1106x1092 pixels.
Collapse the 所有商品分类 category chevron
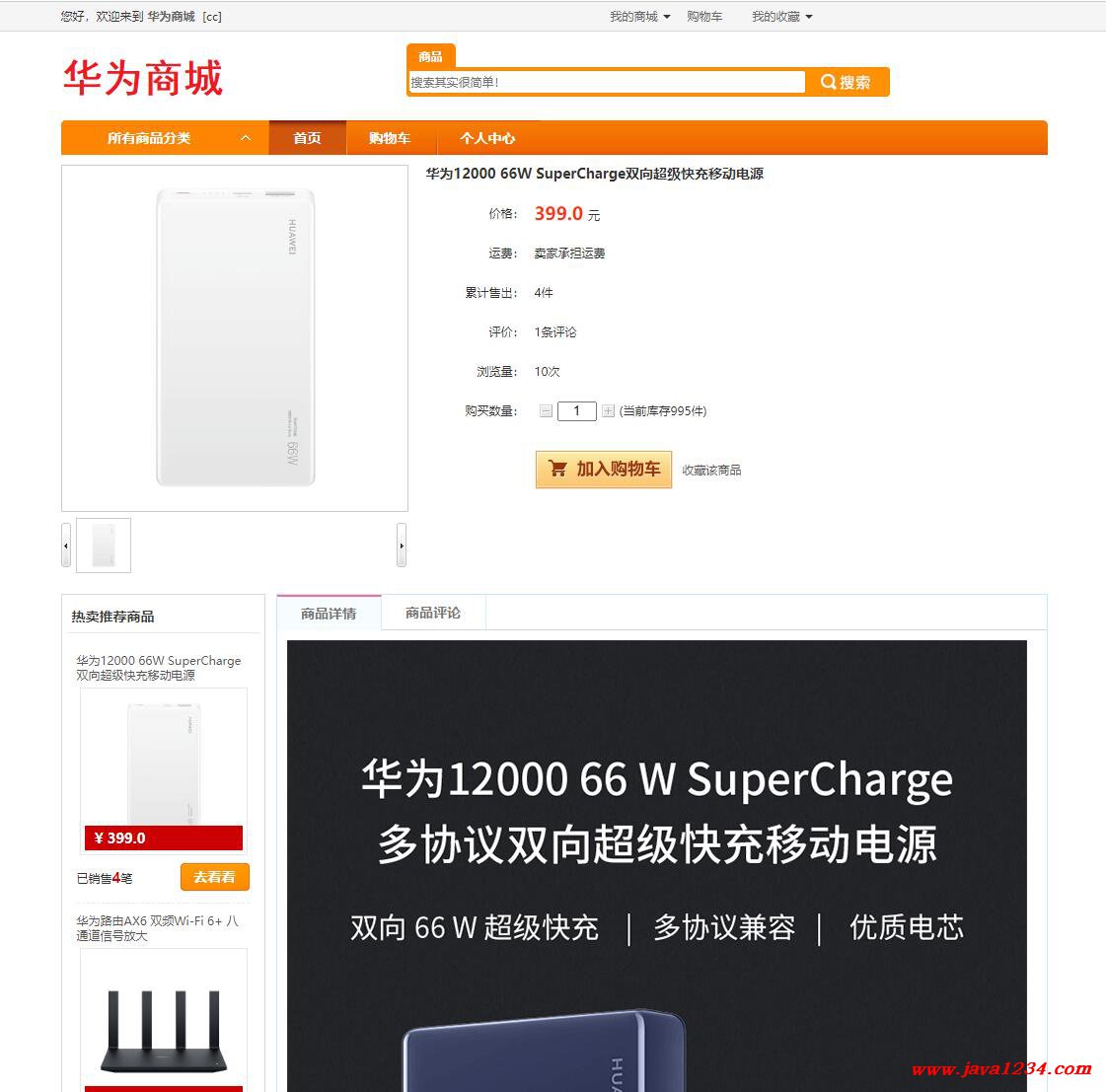tap(246, 138)
